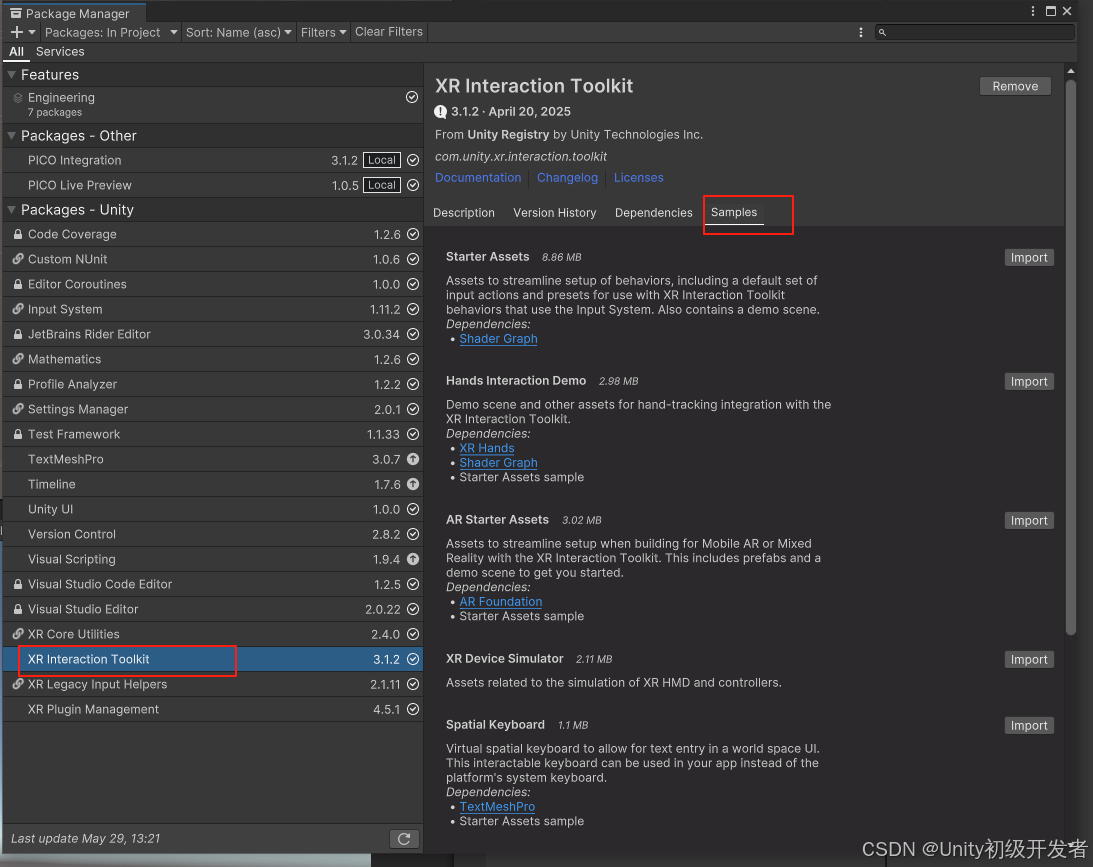The width and height of the screenshot is (1093, 867).
Task: Open the Licenses link
Action: tap(639, 178)
